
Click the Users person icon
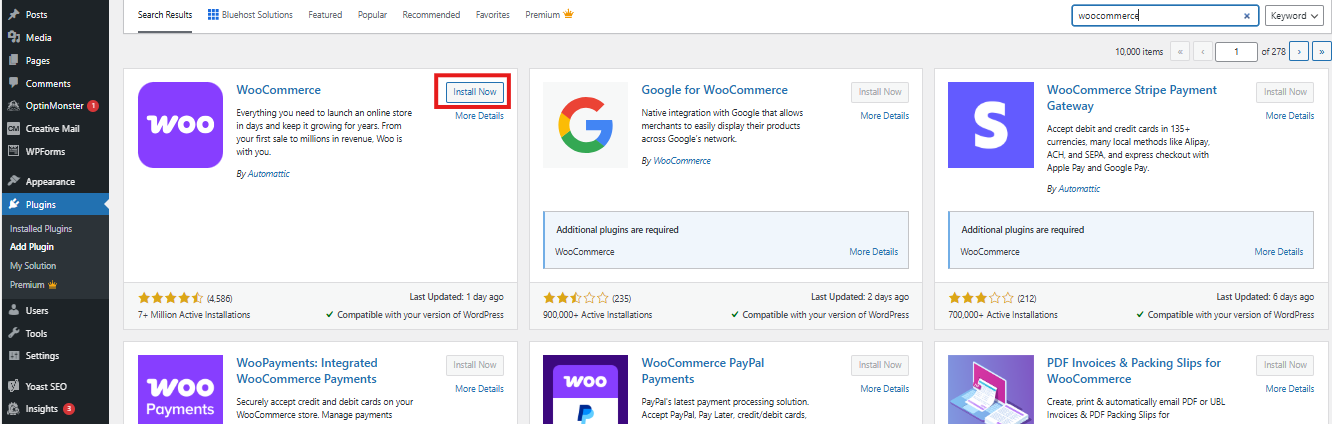(13, 311)
